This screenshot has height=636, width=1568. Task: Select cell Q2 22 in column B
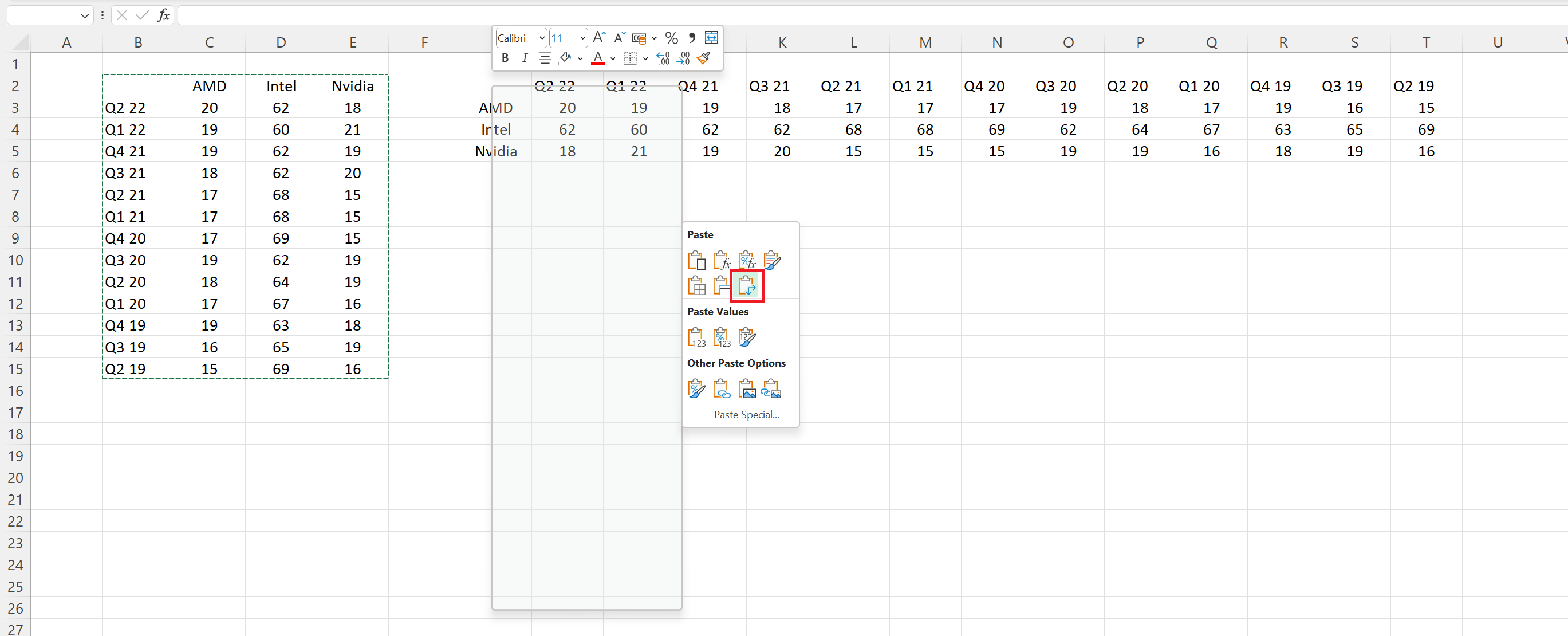pos(138,108)
